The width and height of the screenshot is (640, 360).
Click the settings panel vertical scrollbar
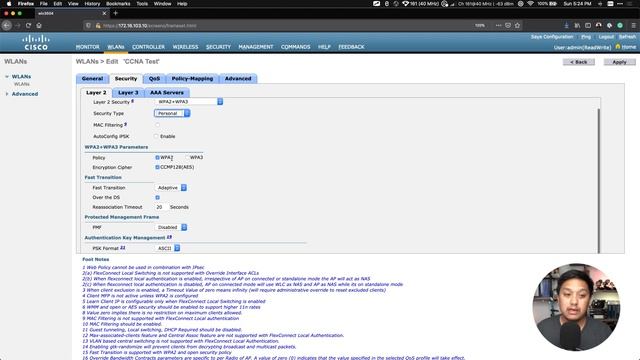(599, 180)
